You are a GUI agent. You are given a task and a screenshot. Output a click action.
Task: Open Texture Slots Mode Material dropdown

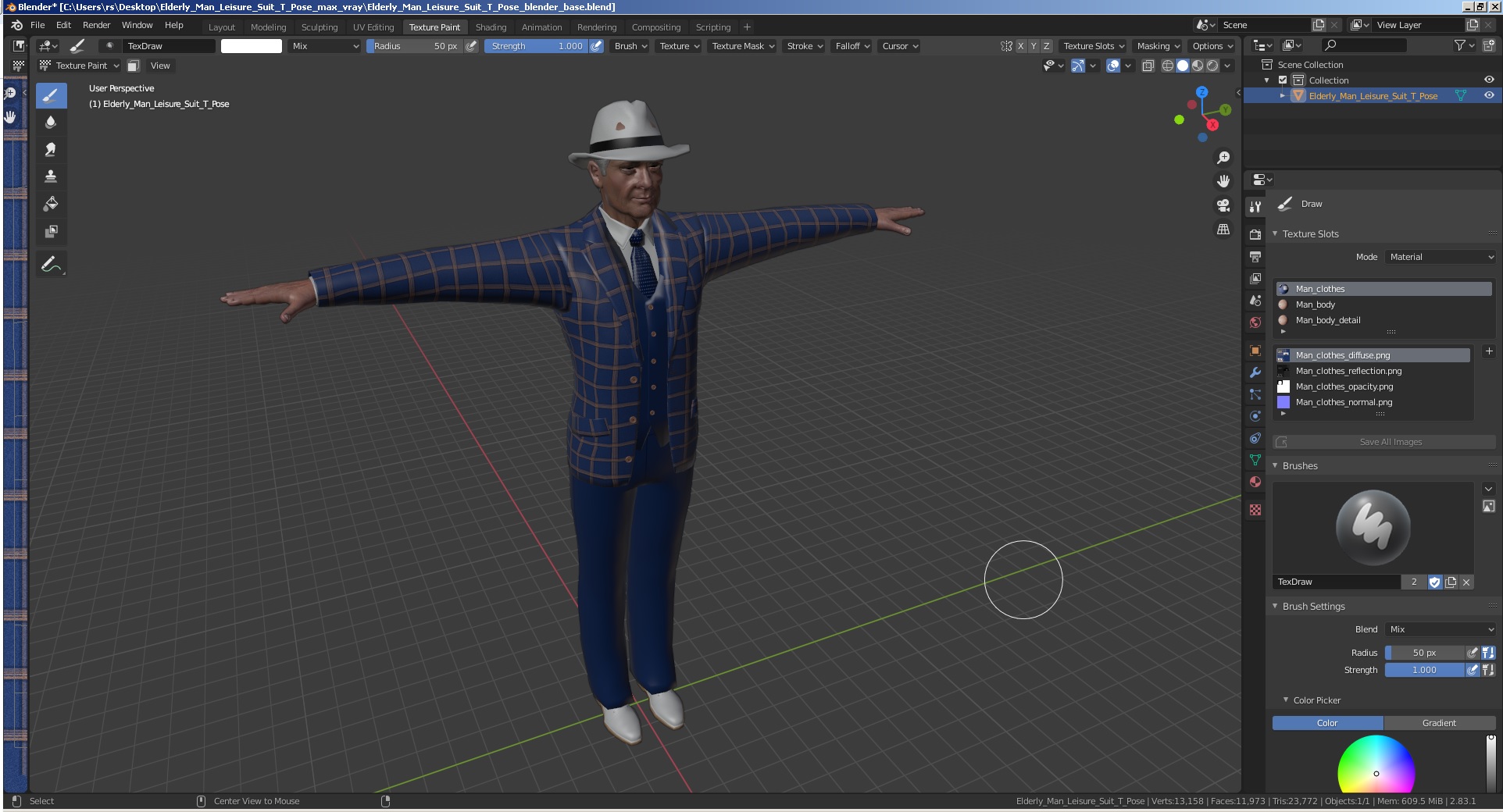[x=1441, y=257]
